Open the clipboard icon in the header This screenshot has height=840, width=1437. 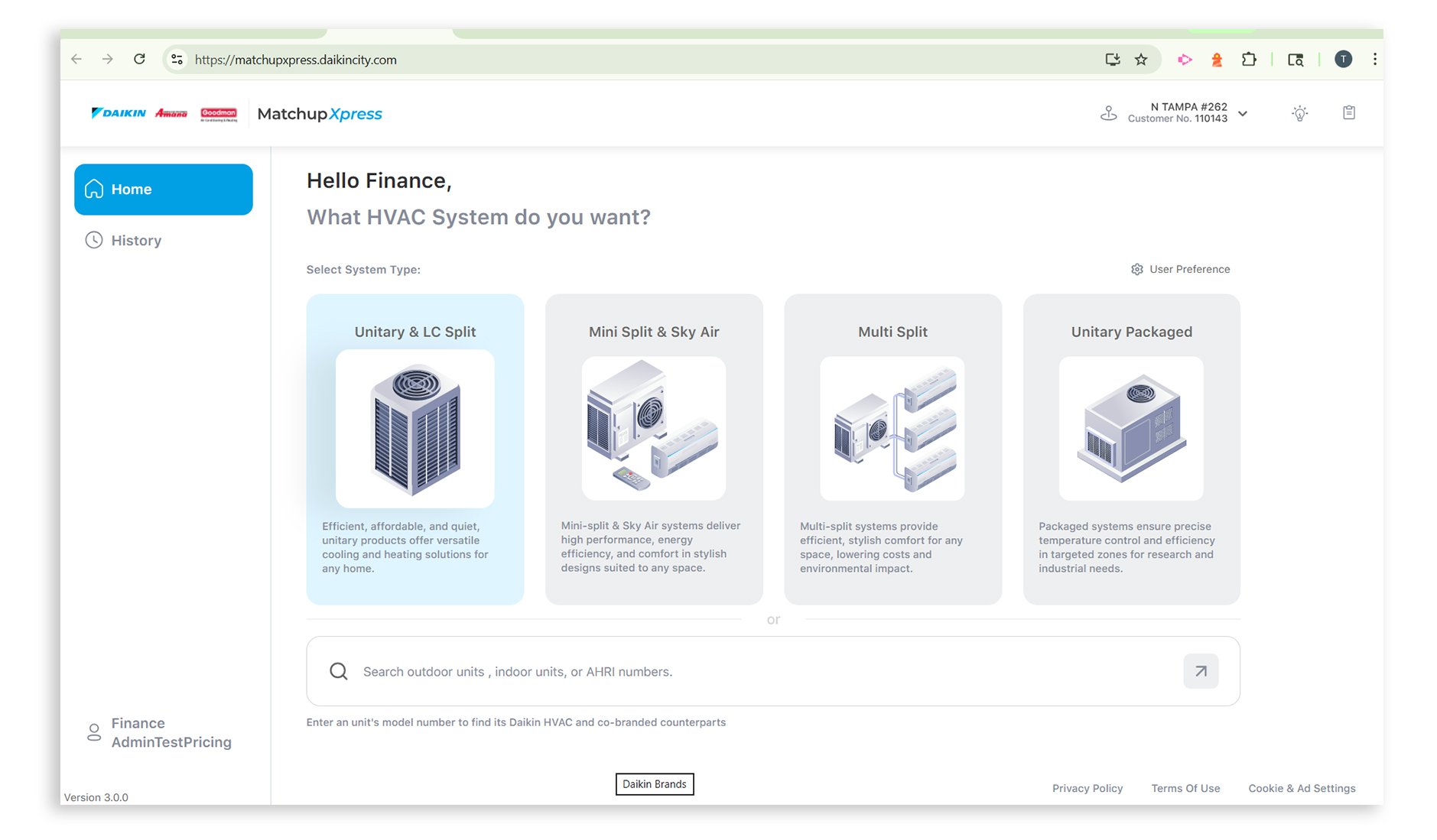pyautogui.click(x=1349, y=113)
